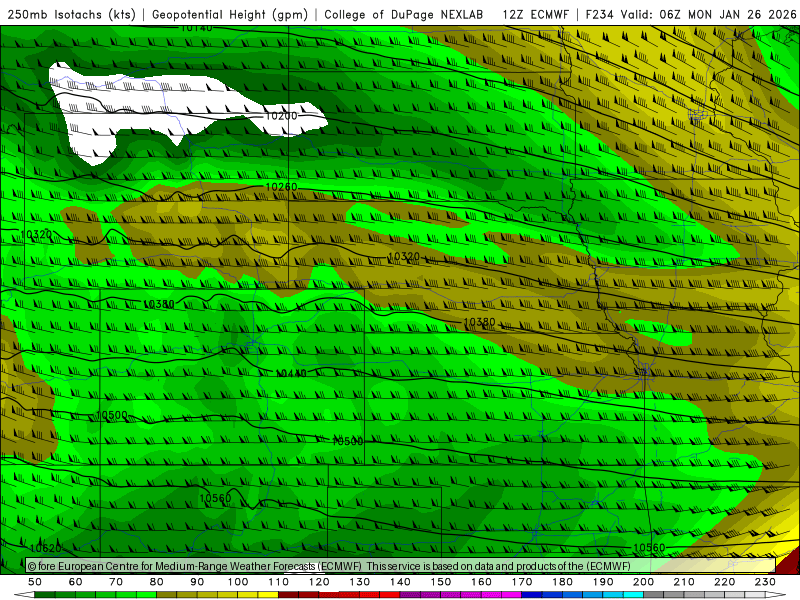The height and width of the screenshot is (600, 800).
Task: Click the 10620 height contour label
Action: pyautogui.click(x=45, y=548)
